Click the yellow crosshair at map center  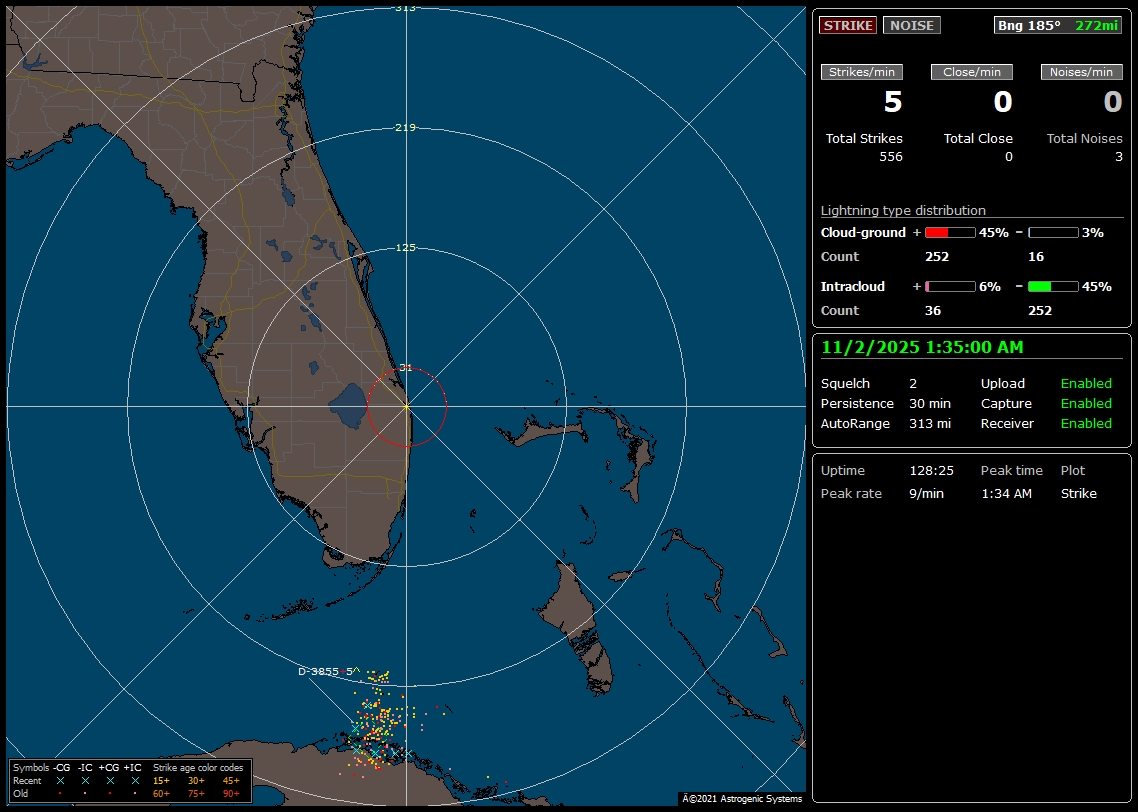[406, 407]
